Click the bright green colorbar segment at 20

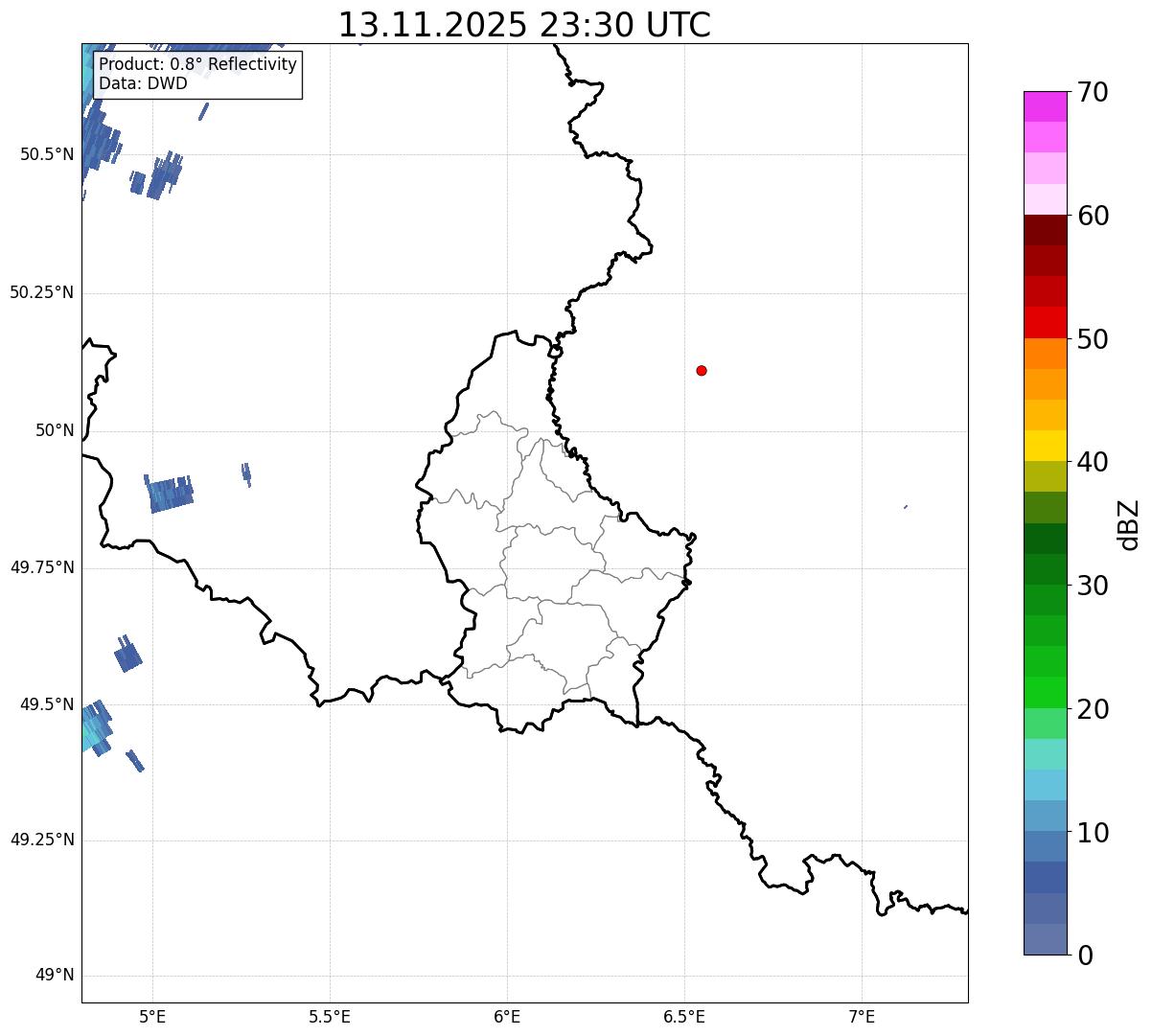(1045, 693)
